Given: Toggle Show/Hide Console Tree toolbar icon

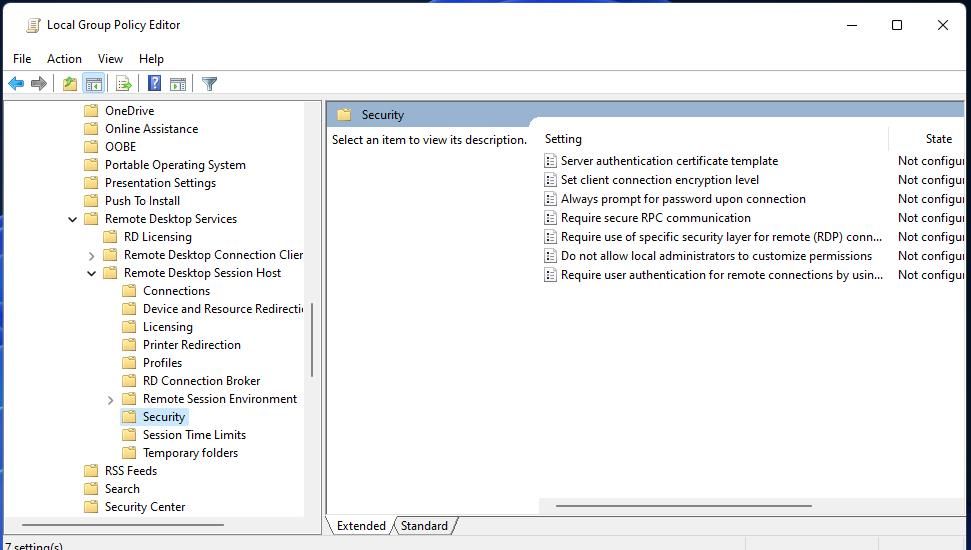Looking at the screenshot, I should click(x=94, y=83).
